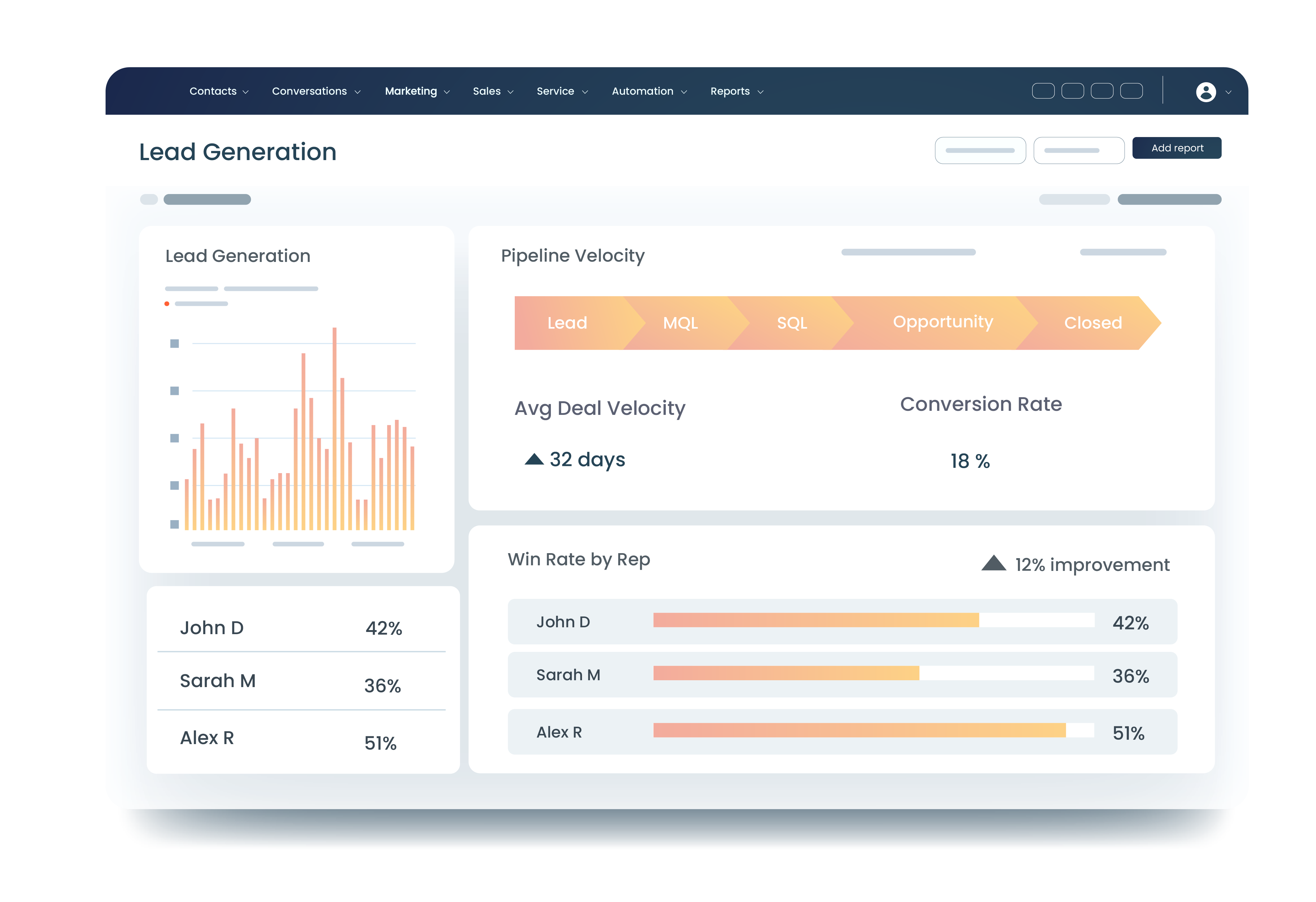Click the red legend dot in chart

click(167, 304)
